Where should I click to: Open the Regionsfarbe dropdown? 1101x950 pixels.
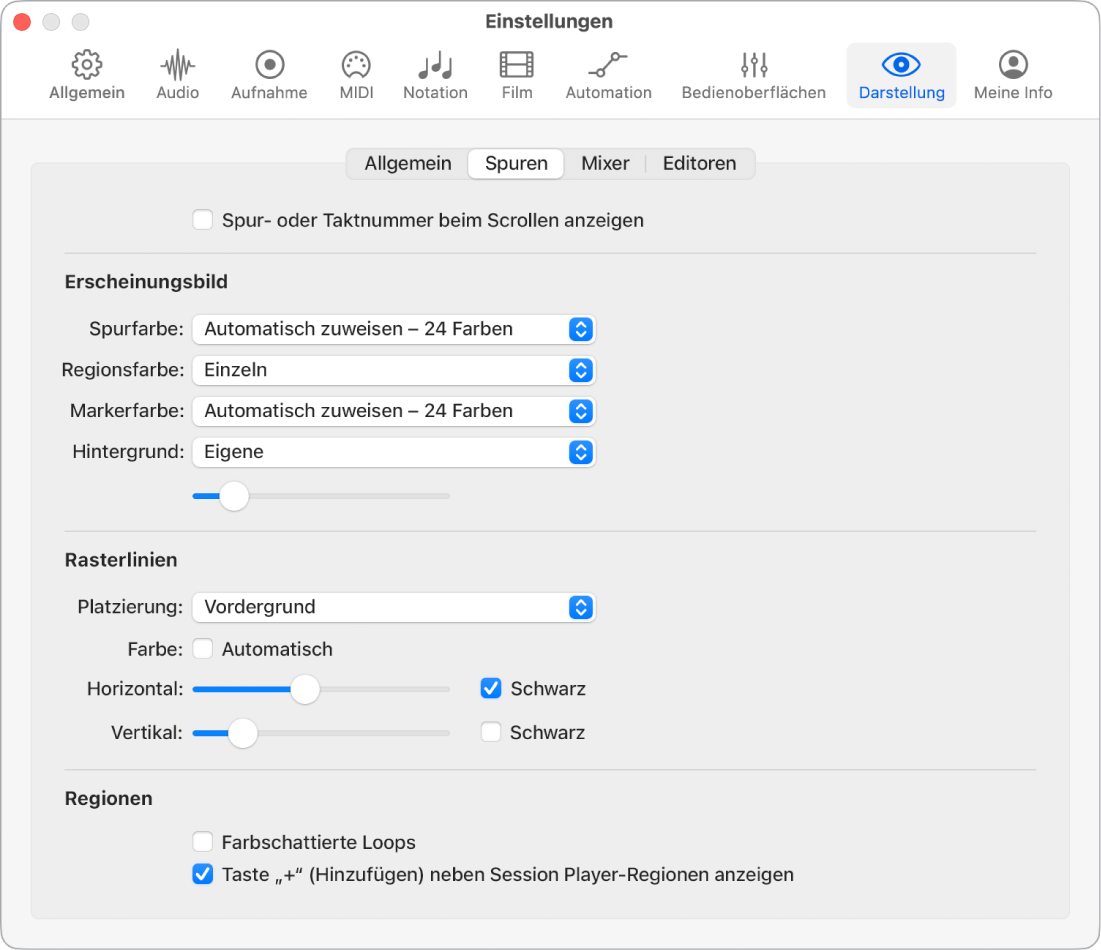[x=394, y=370]
